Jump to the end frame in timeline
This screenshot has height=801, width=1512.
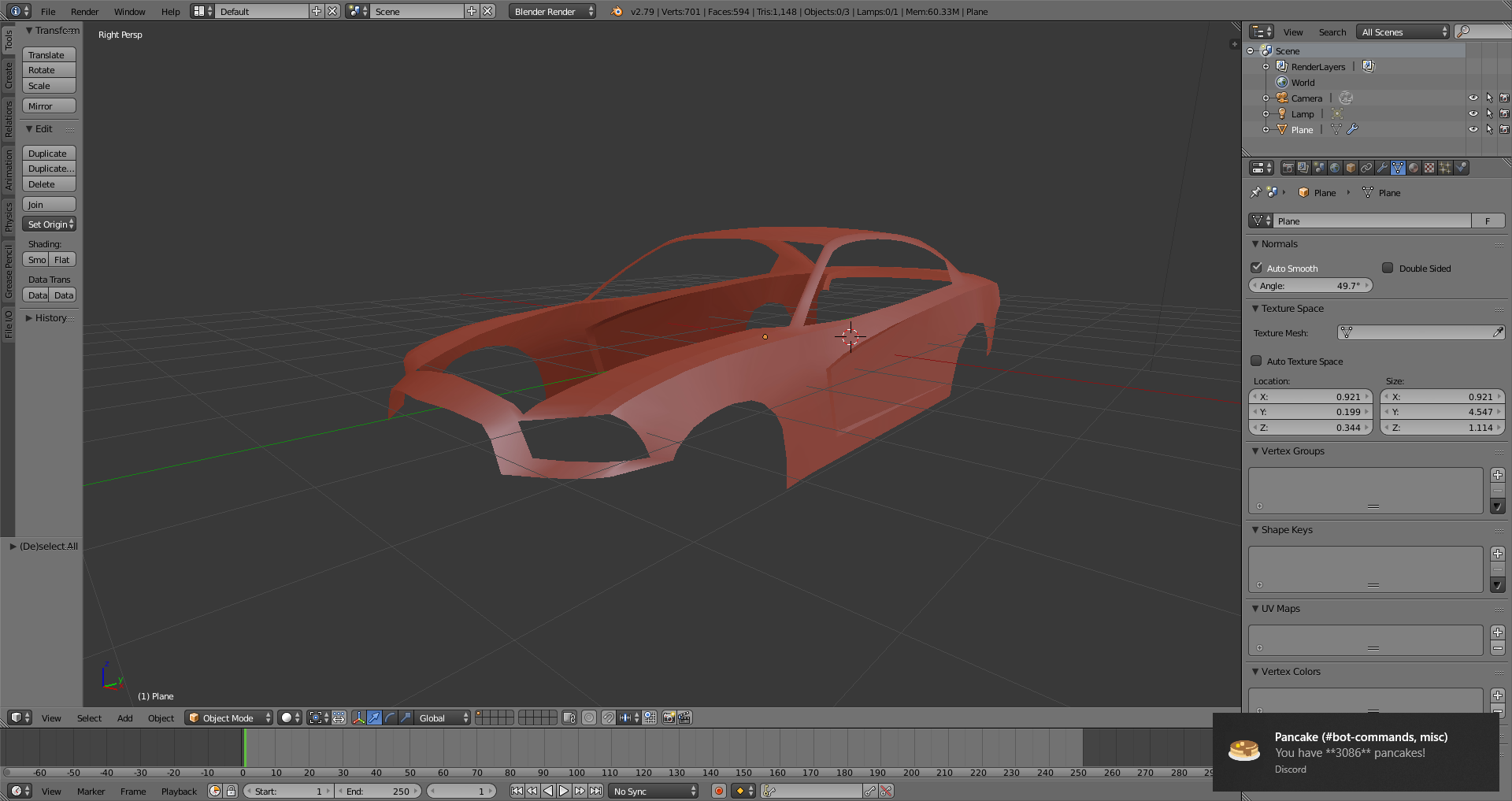[595, 791]
